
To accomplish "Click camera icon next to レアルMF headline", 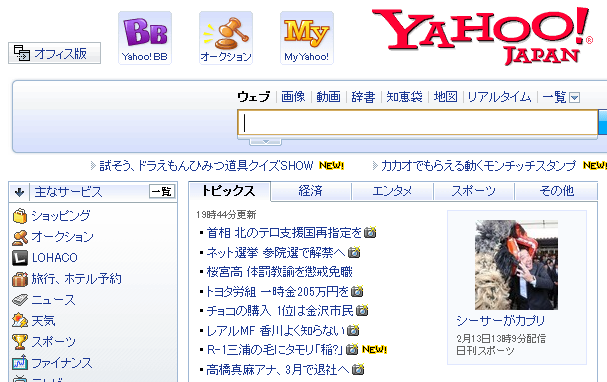I will [x=353, y=330].
